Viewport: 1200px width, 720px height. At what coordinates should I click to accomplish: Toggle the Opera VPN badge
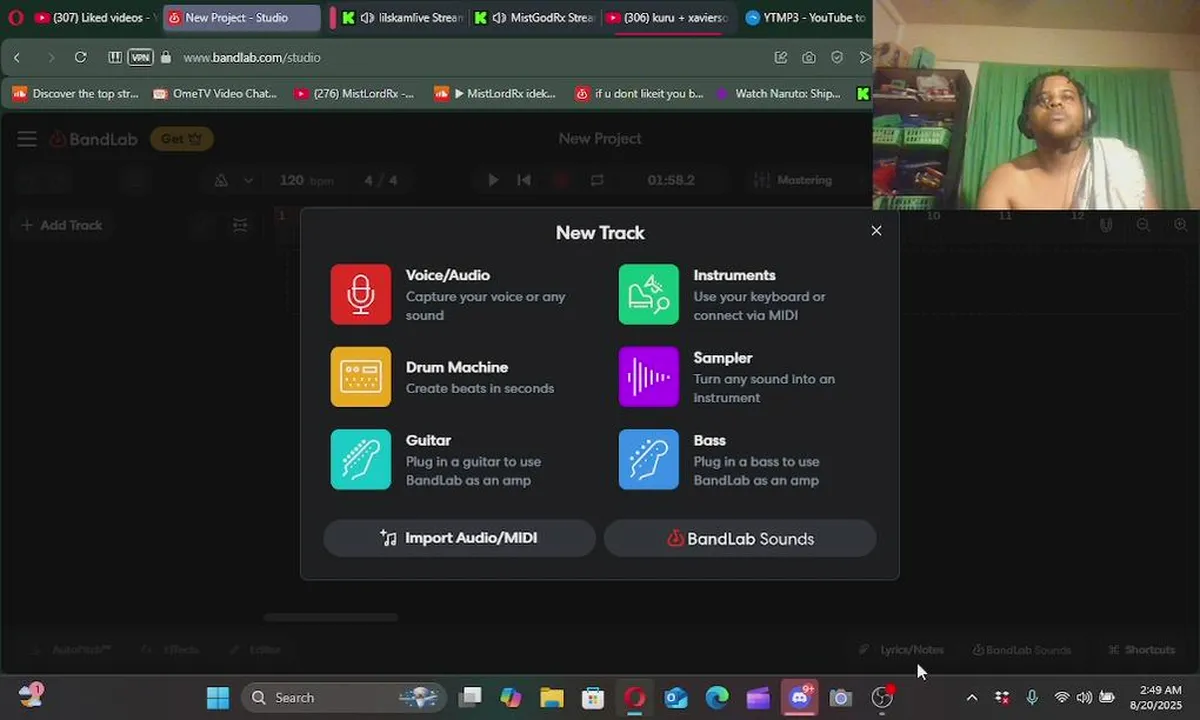tap(140, 57)
